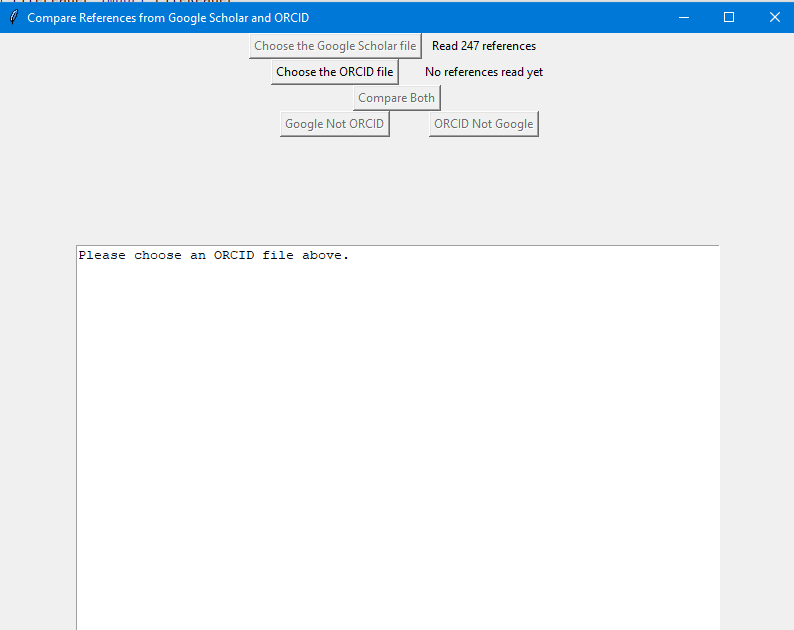The image size is (794, 630).
Task: Click the Choose the Google Scholar file button
Action: pyautogui.click(x=335, y=46)
